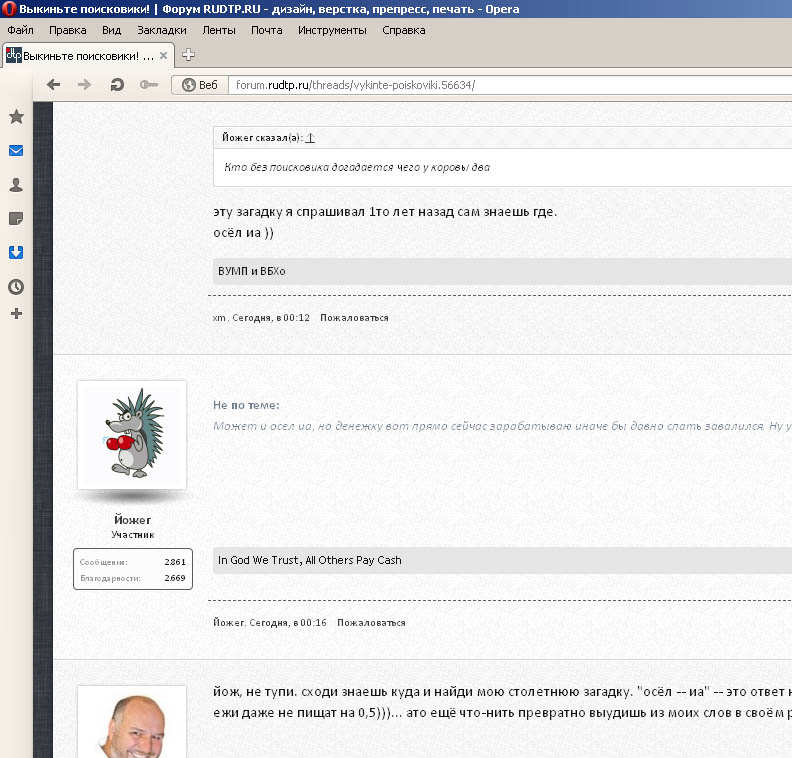Screen dimensions: 792x758
Task: Open the Mail panel envelope icon
Action: [x=16, y=150]
